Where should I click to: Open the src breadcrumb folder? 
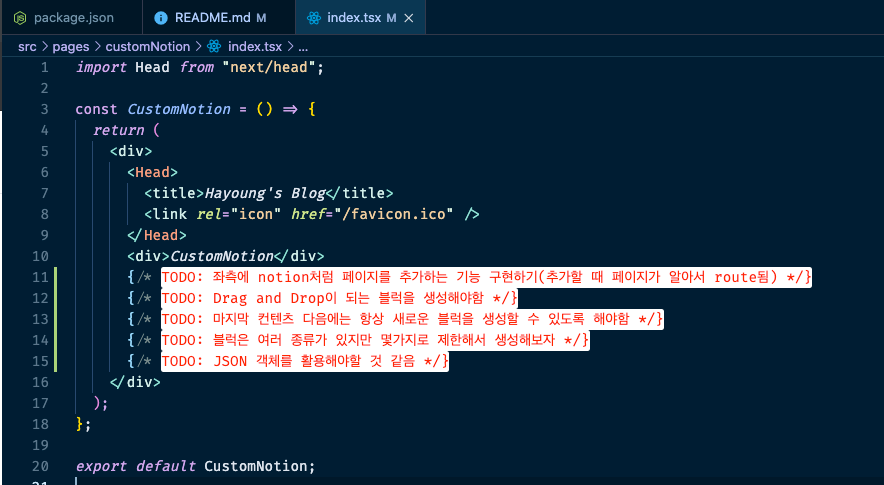(27, 46)
